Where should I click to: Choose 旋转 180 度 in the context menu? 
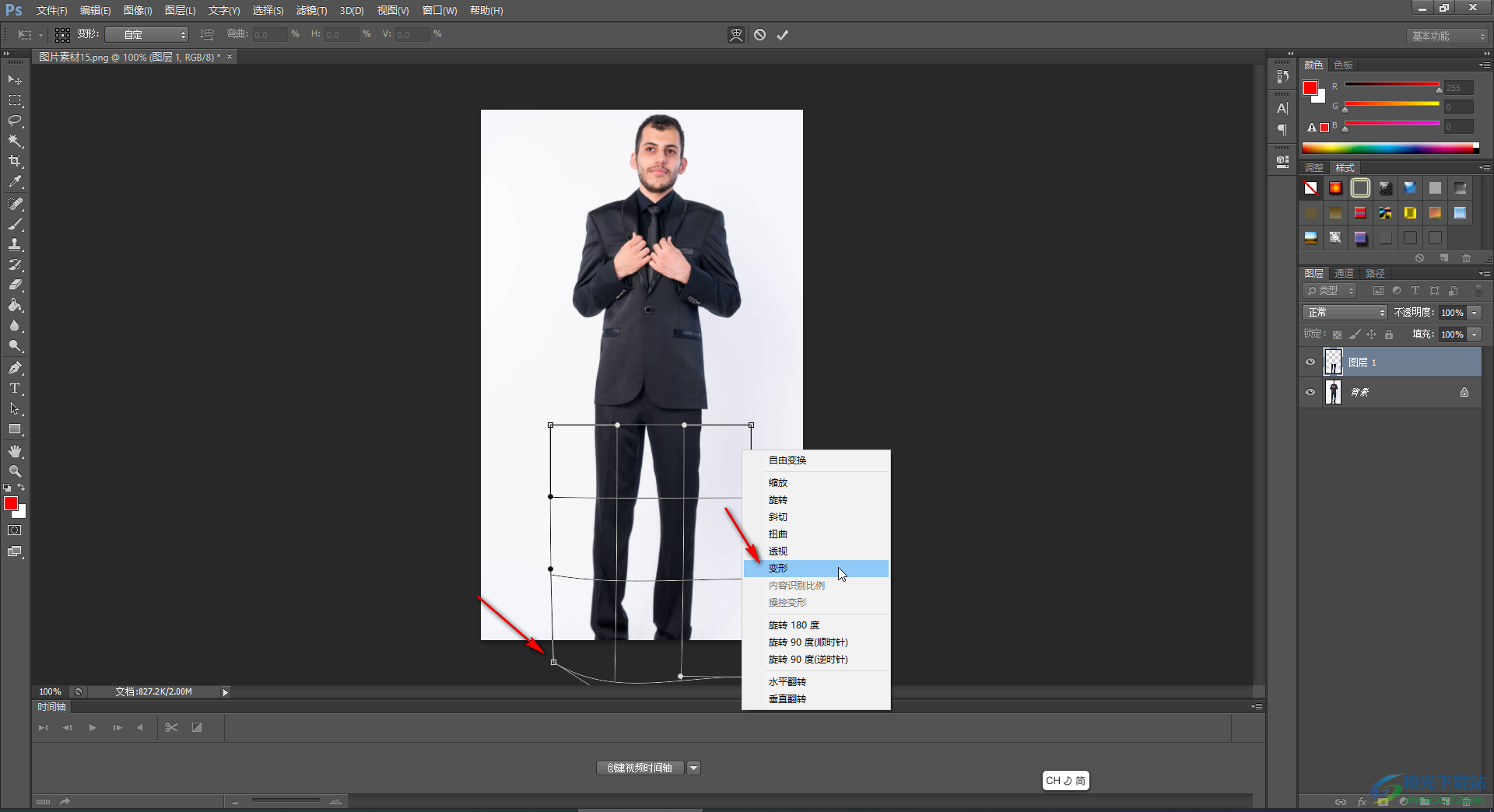815,625
